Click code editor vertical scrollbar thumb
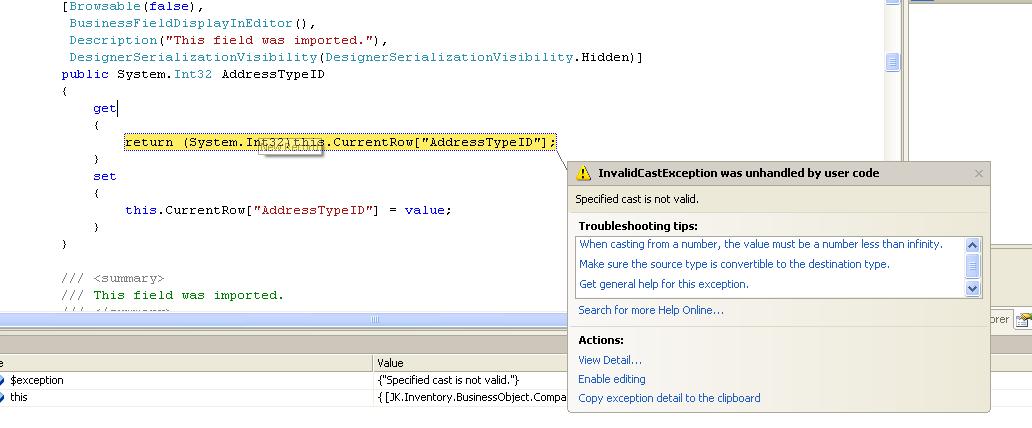The width and height of the screenshot is (1032, 428). (892, 62)
